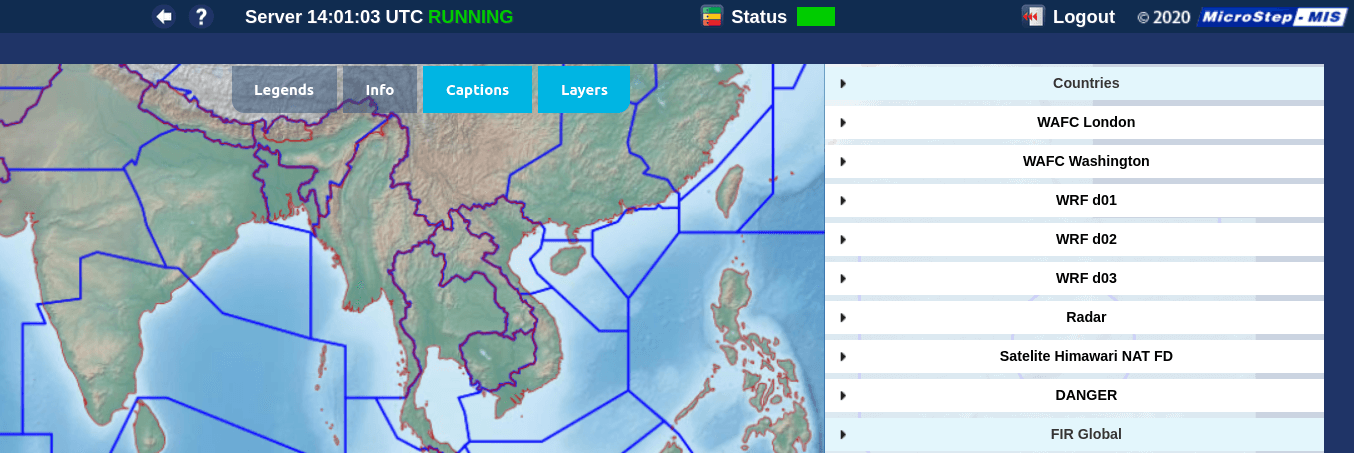Select the WRF d01 layer entry
1354x453 pixels.
(1085, 200)
